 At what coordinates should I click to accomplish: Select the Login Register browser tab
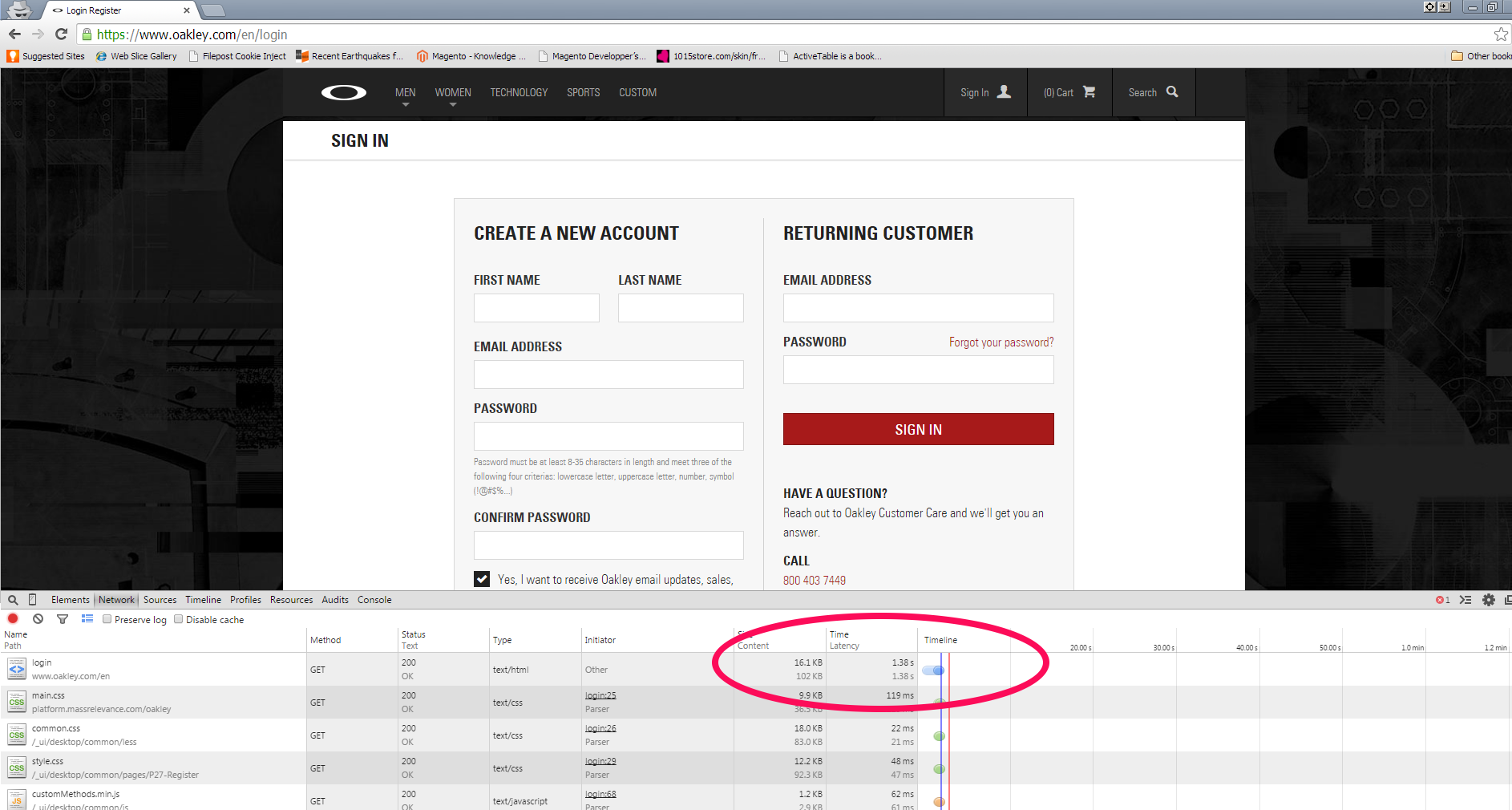click(120, 10)
